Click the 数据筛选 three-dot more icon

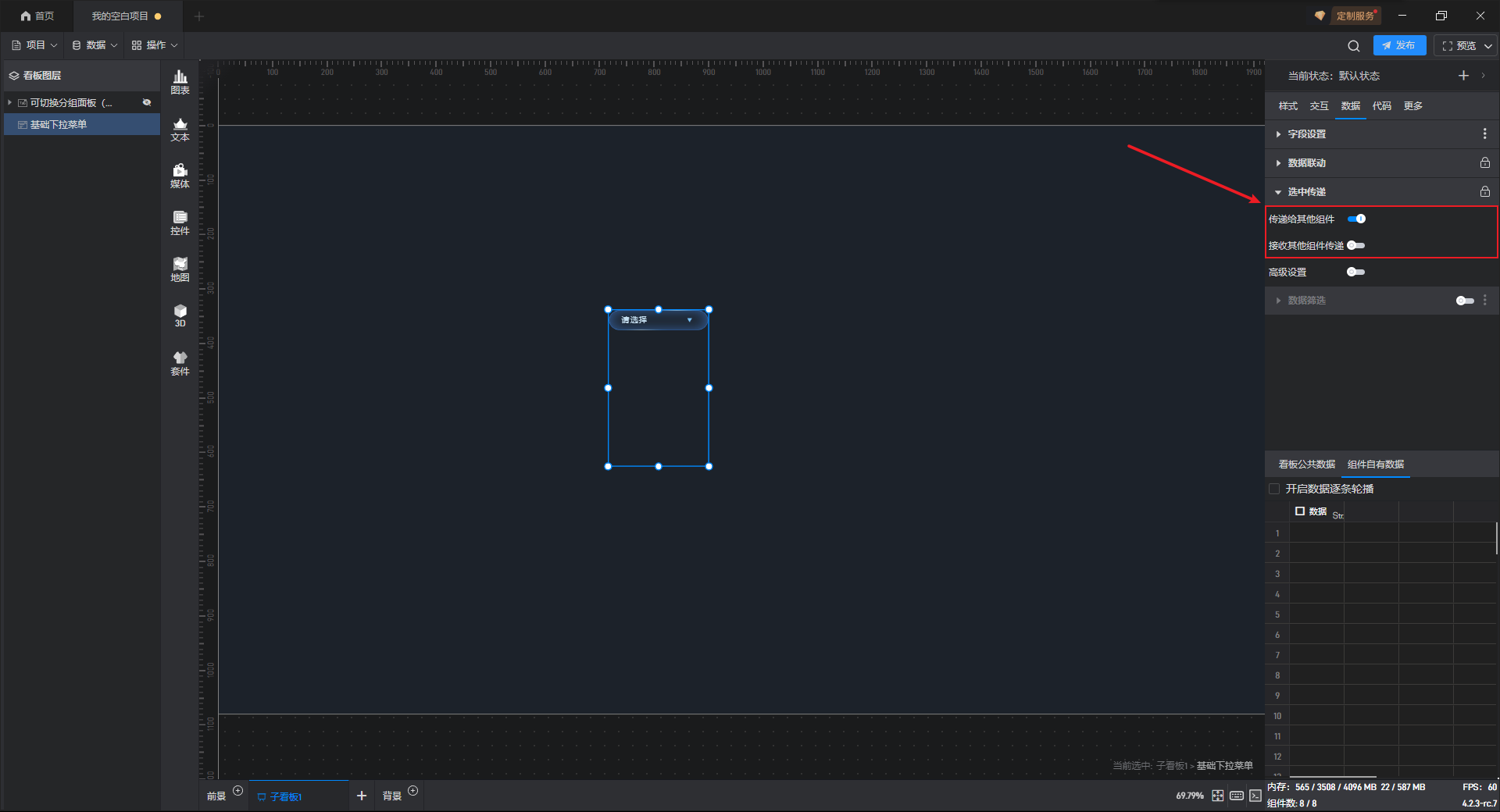pyautogui.click(x=1484, y=301)
